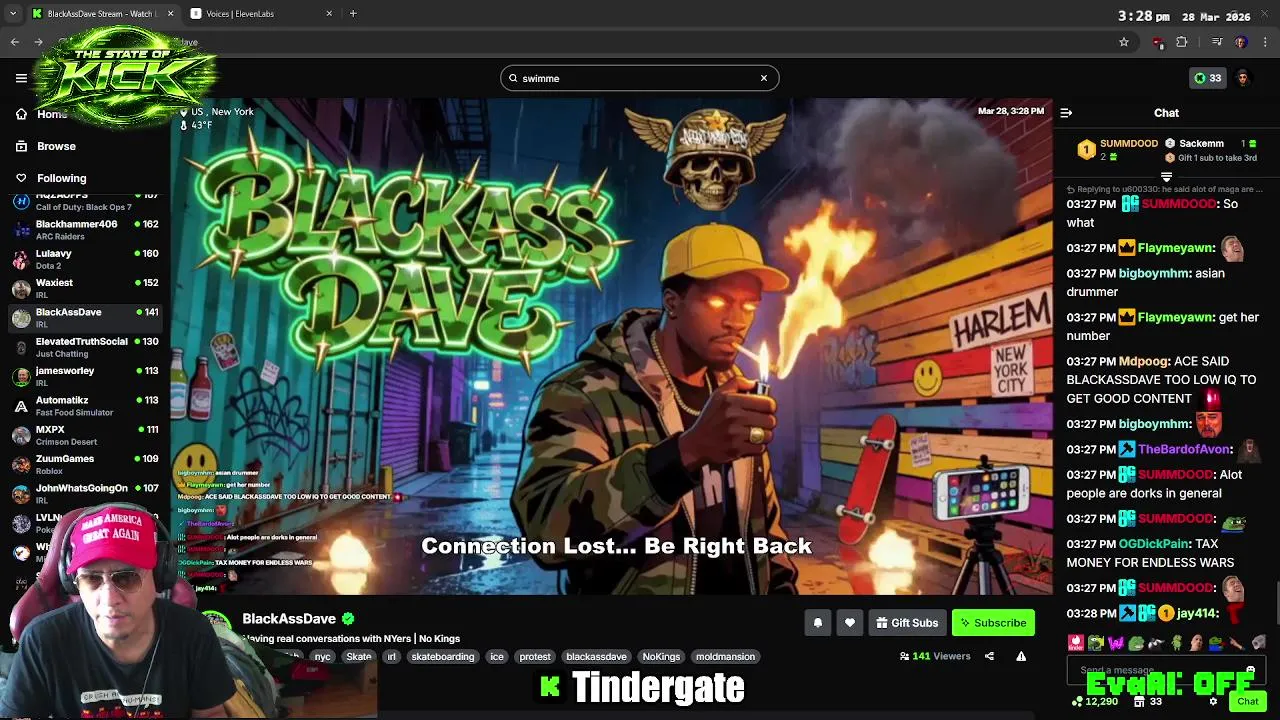Click the 'Replying to u600330' reply reference
The width and height of the screenshot is (1280, 720).
coord(1164,189)
